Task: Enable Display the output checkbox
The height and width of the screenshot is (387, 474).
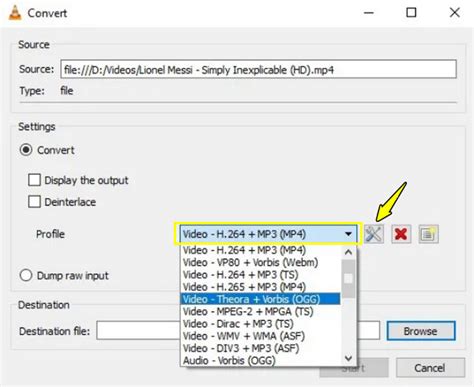Action: [34, 180]
